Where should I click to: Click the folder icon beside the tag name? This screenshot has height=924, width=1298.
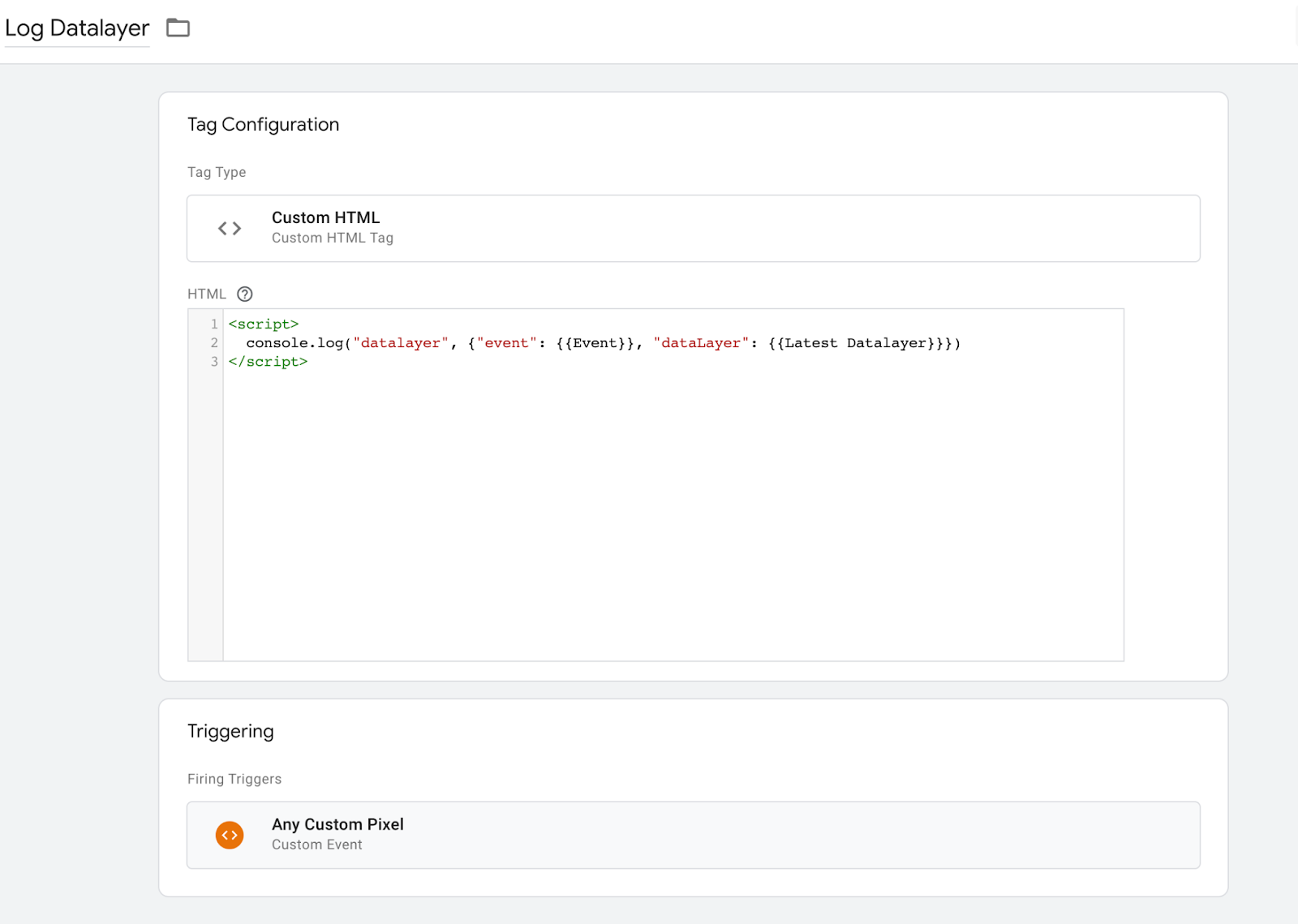[x=178, y=28]
